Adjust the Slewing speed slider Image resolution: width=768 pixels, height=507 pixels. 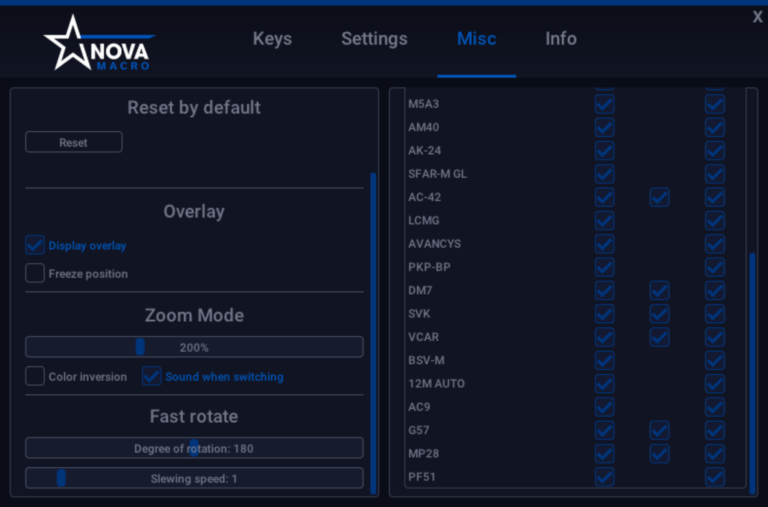[194, 478]
